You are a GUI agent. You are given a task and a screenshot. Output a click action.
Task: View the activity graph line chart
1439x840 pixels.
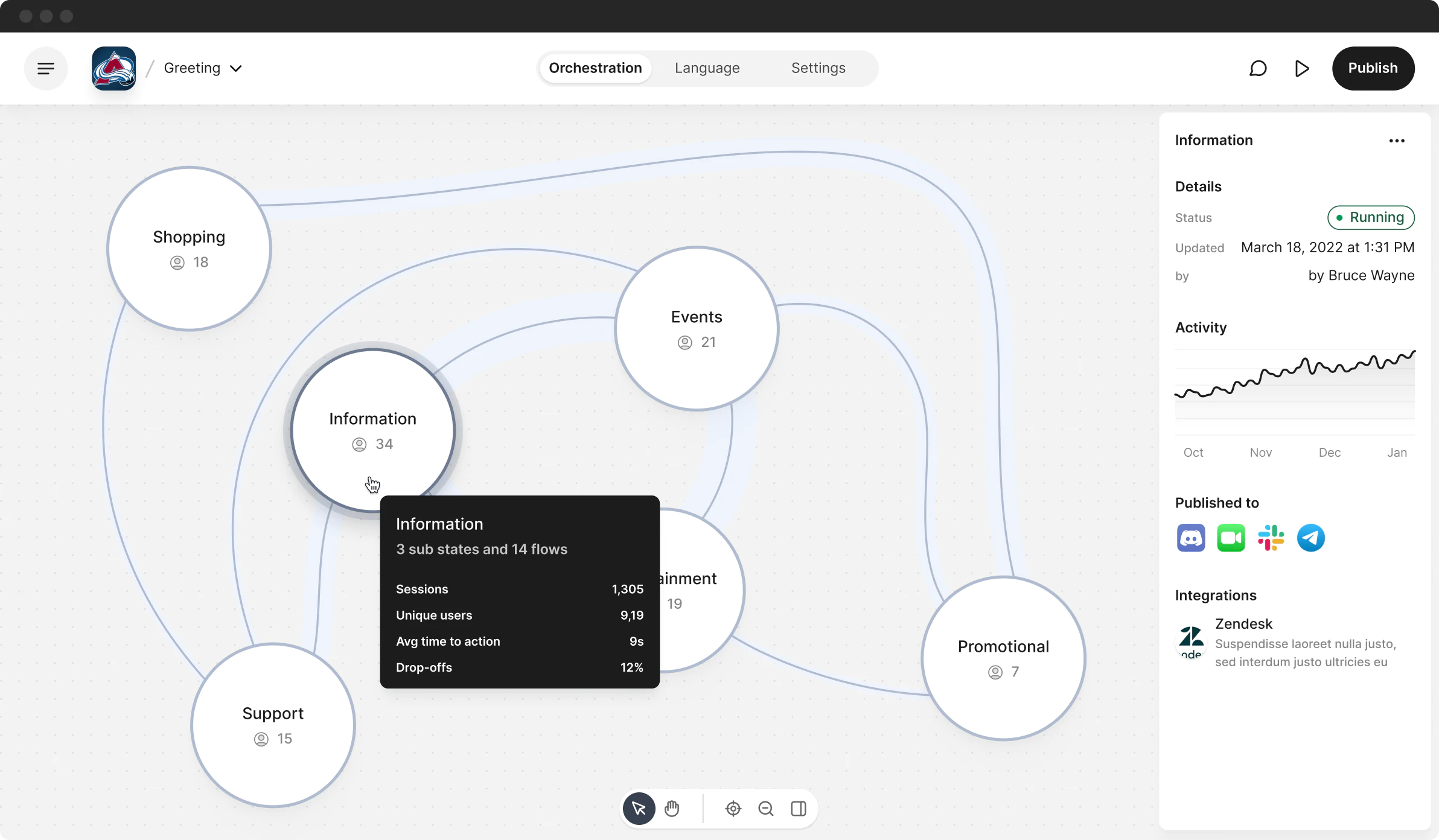1295,390
